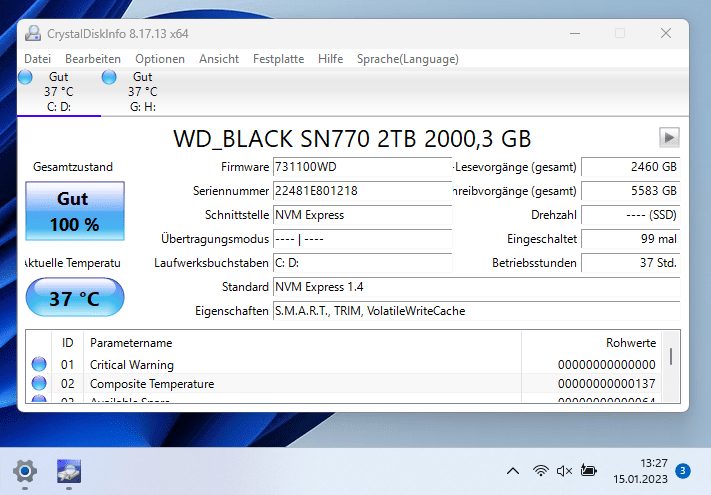Open notifications badge showing 3

tap(683, 471)
